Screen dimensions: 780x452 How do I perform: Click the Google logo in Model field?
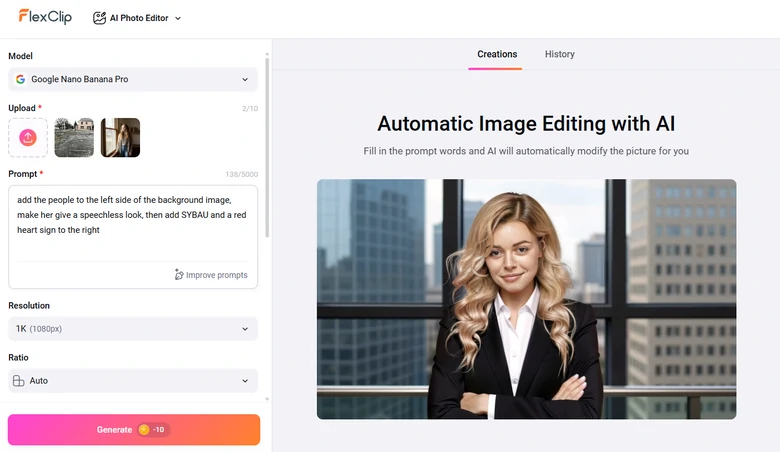click(x=20, y=79)
